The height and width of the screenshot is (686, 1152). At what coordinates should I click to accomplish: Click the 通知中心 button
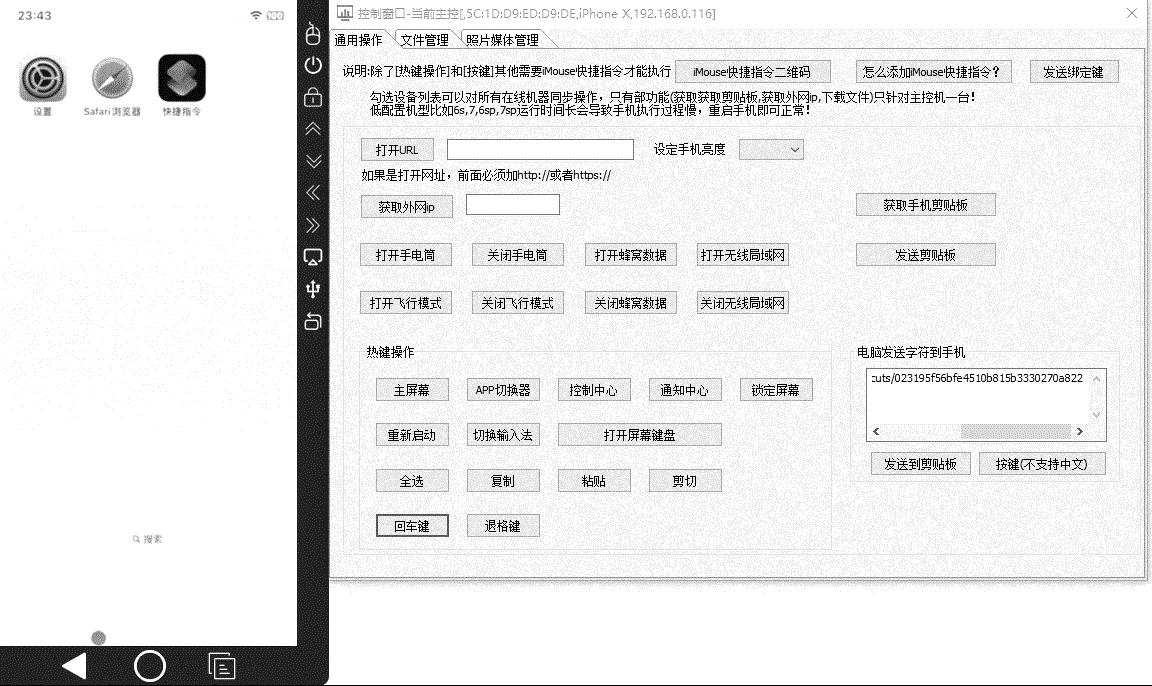coord(685,390)
